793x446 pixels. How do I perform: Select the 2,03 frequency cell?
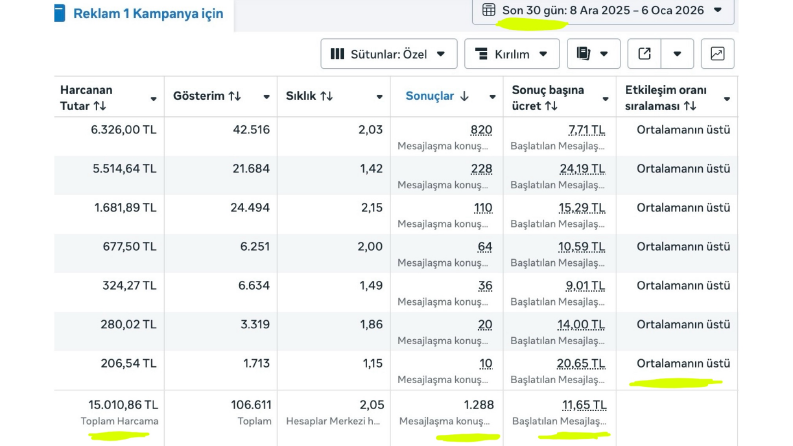click(x=371, y=130)
